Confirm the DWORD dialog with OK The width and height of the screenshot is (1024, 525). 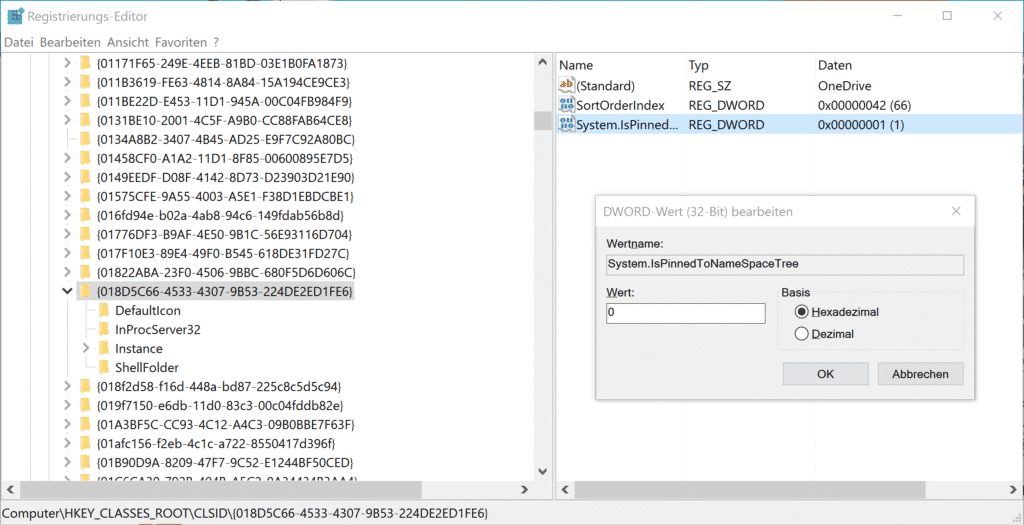(825, 374)
